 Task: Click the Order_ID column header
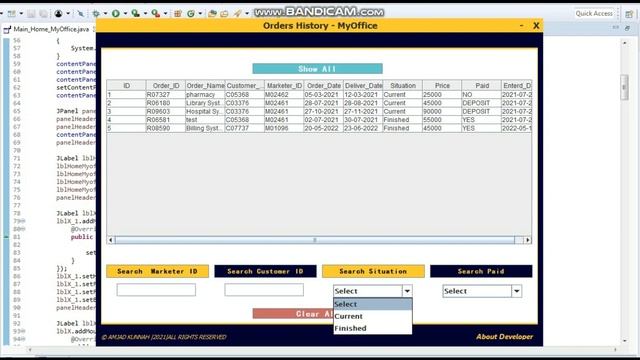(166, 85)
